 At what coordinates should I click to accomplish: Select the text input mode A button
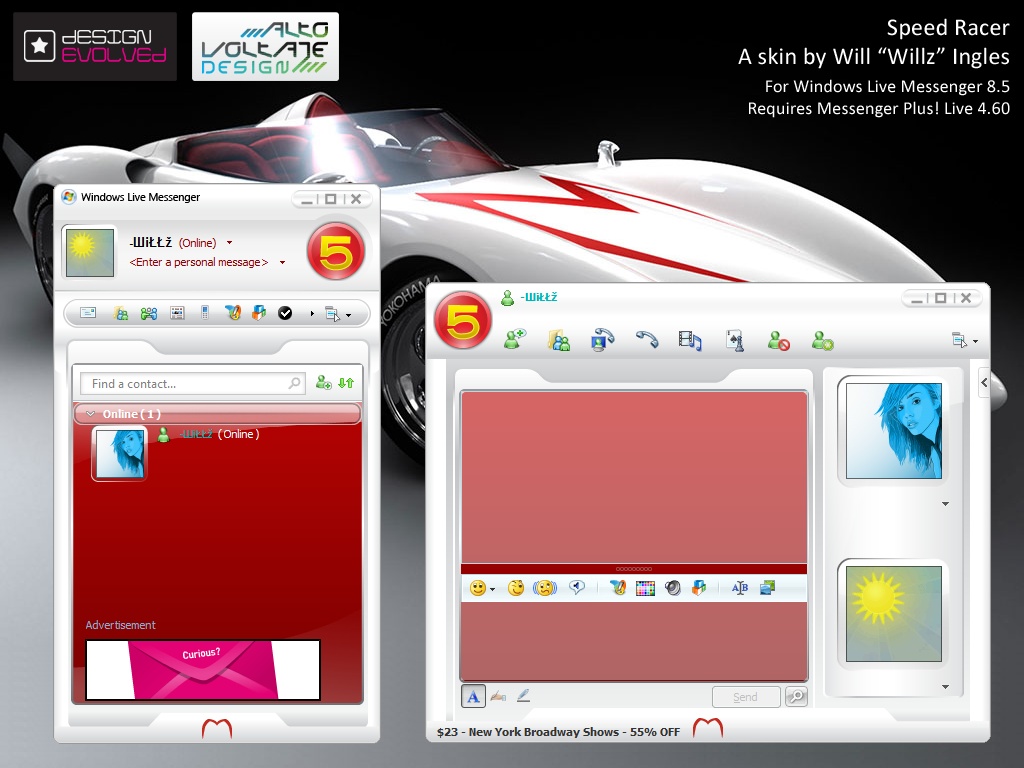[473, 697]
